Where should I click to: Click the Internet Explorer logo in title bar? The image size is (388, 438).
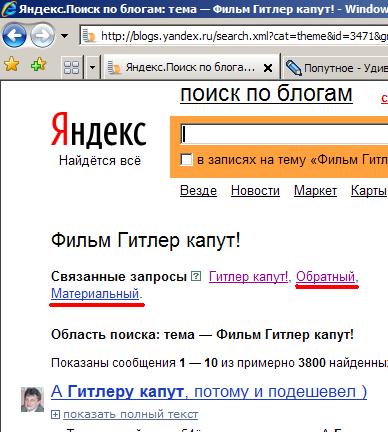coord(9,9)
